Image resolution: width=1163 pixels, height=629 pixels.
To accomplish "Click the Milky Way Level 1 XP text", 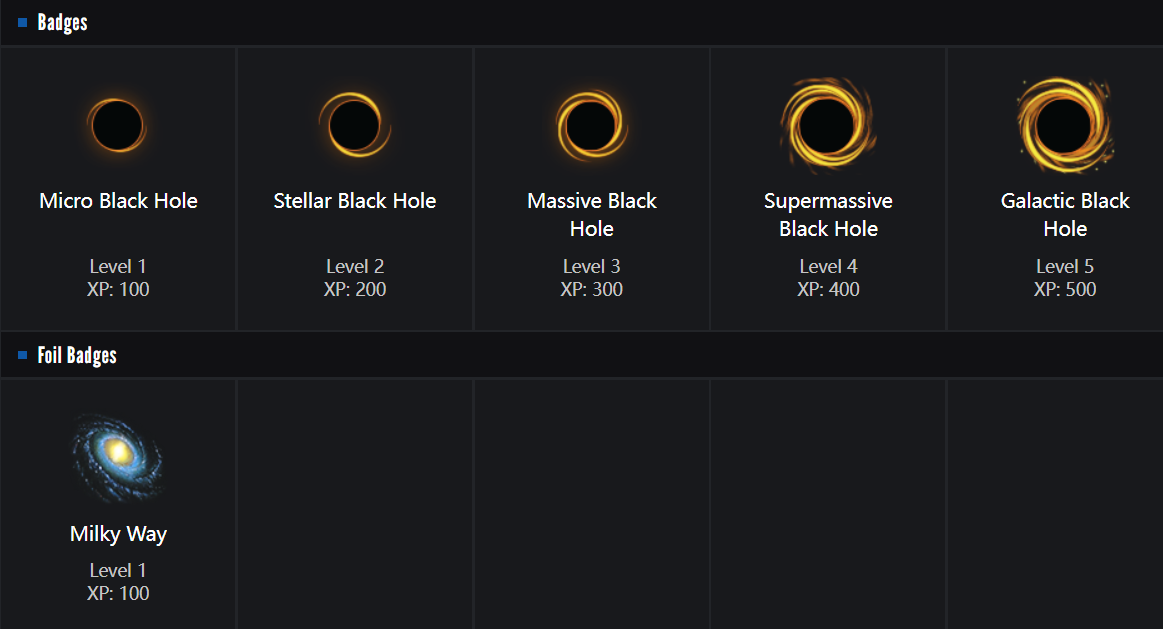I will pyautogui.click(x=118, y=582).
